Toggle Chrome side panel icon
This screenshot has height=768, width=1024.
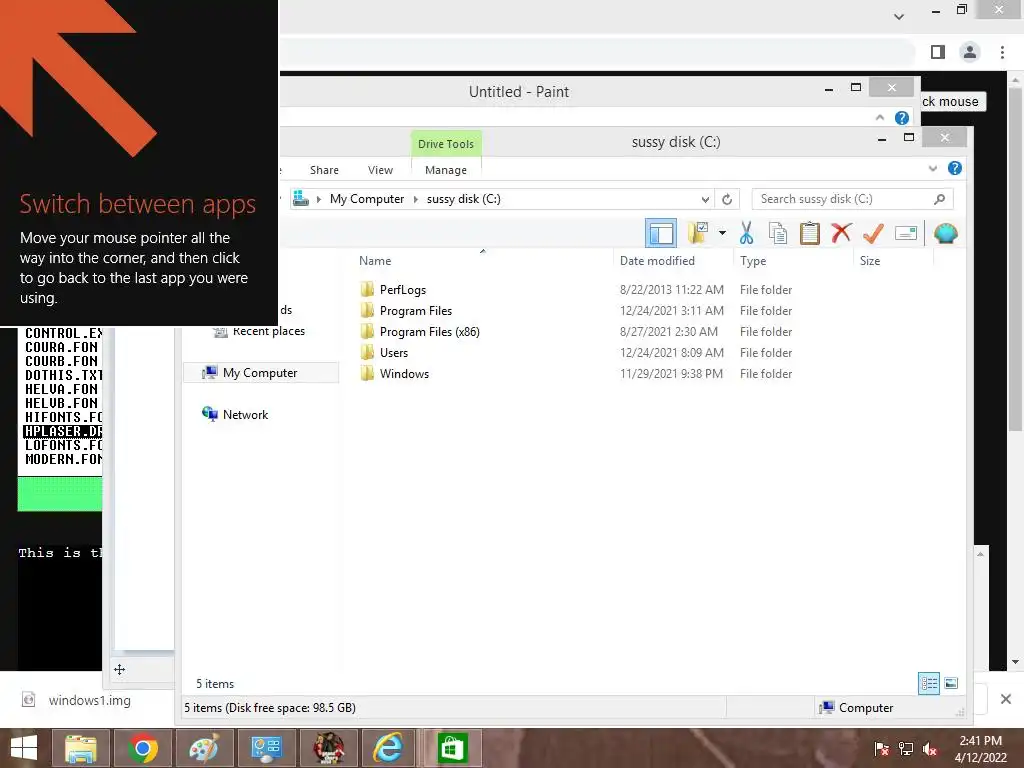(938, 52)
